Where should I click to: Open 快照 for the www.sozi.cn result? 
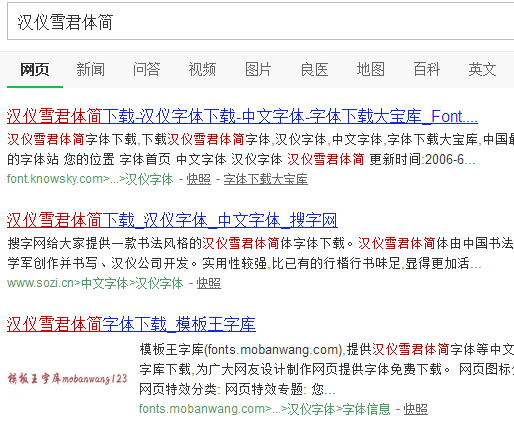click(x=209, y=283)
